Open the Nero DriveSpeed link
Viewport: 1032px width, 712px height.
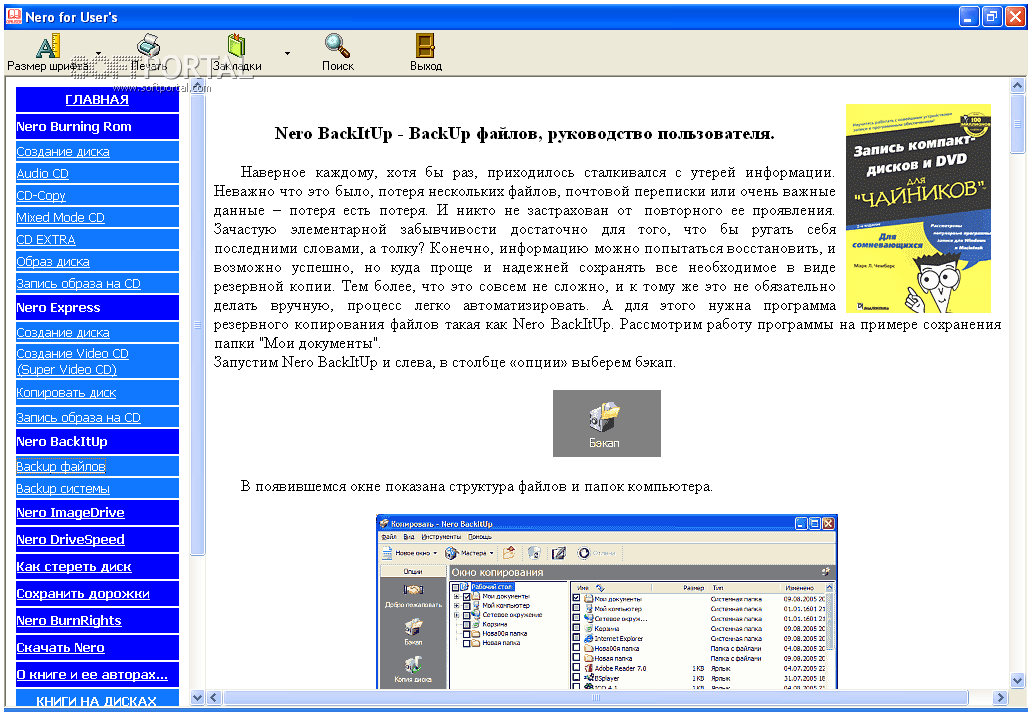coord(70,540)
